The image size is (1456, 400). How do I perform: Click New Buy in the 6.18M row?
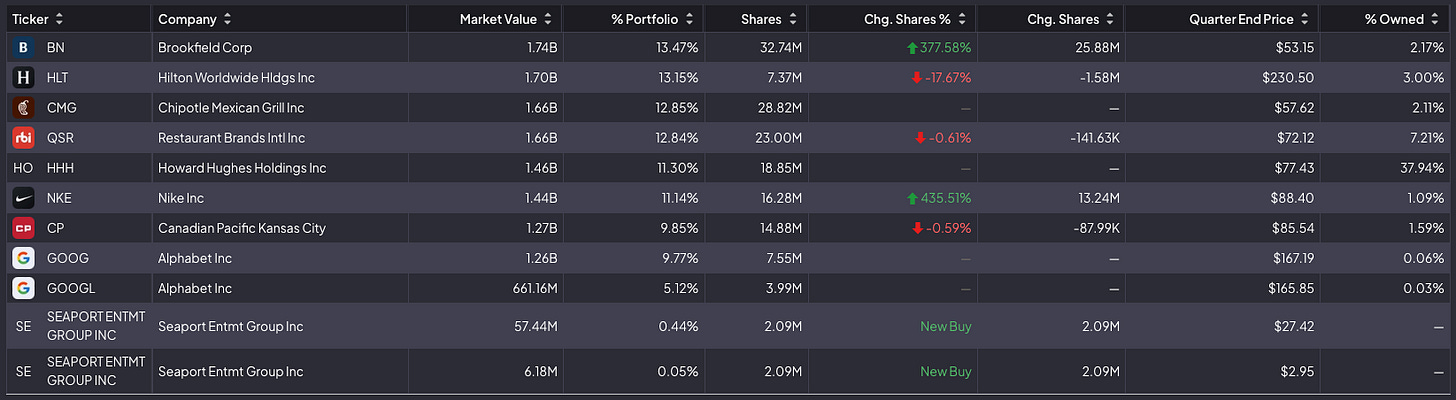tap(945, 371)
